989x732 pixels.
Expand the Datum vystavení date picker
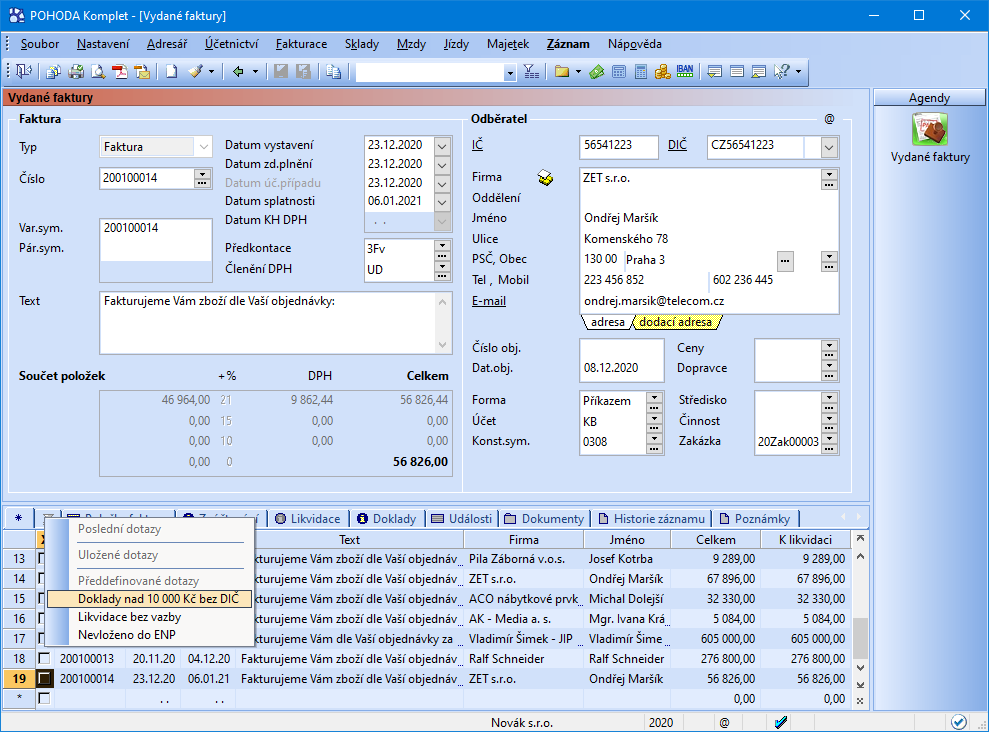[x=442, y=146]
